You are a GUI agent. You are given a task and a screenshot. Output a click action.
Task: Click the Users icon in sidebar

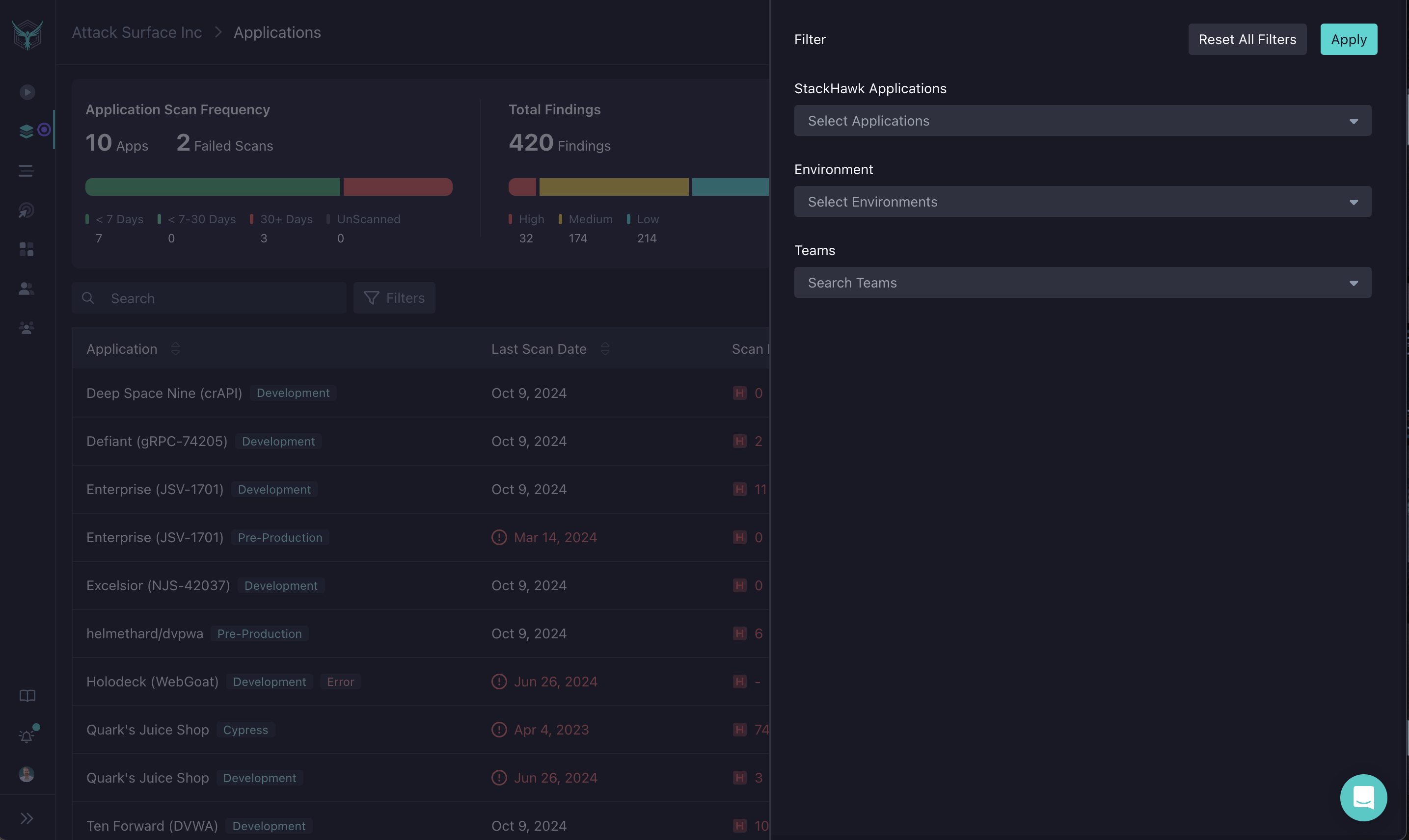pyautogui.click(x=26, y=289)
